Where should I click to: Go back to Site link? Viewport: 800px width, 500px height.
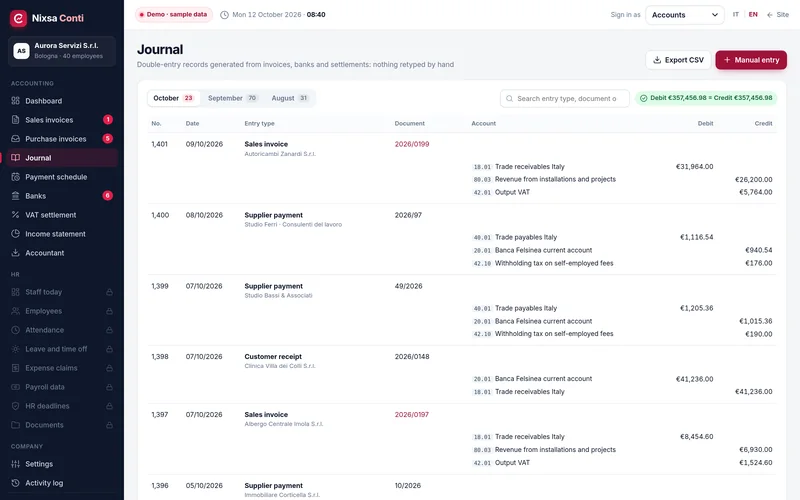[x=778, y=15]
